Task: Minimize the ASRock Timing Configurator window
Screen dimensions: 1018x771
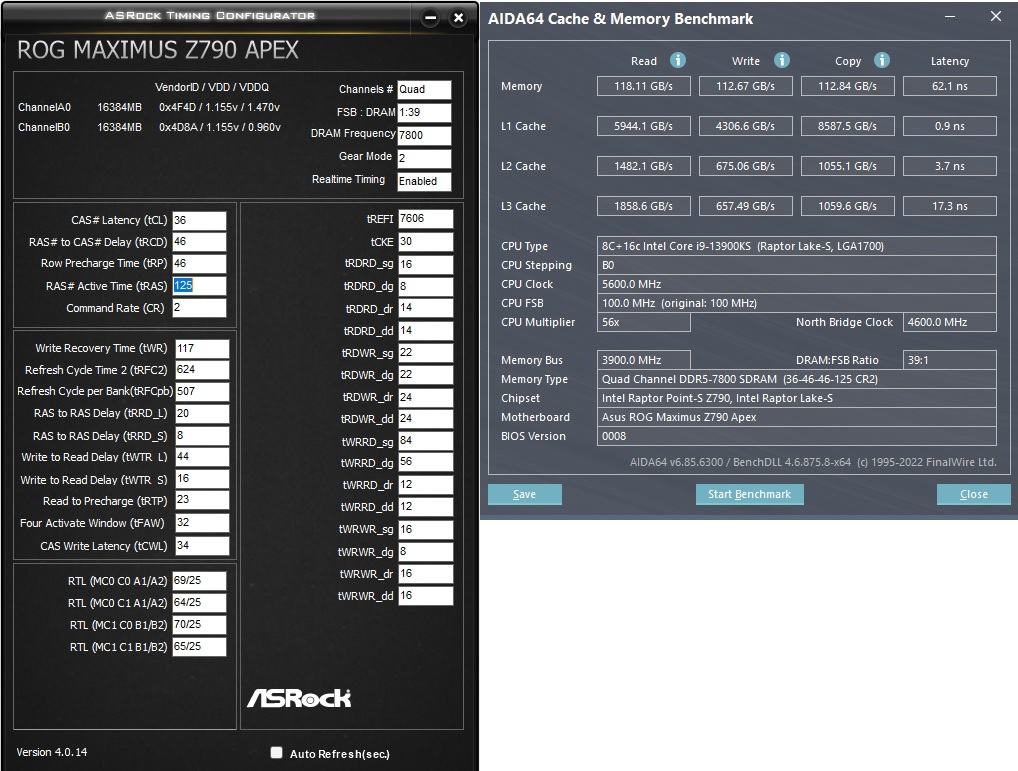Action: [x=430, y=18]
